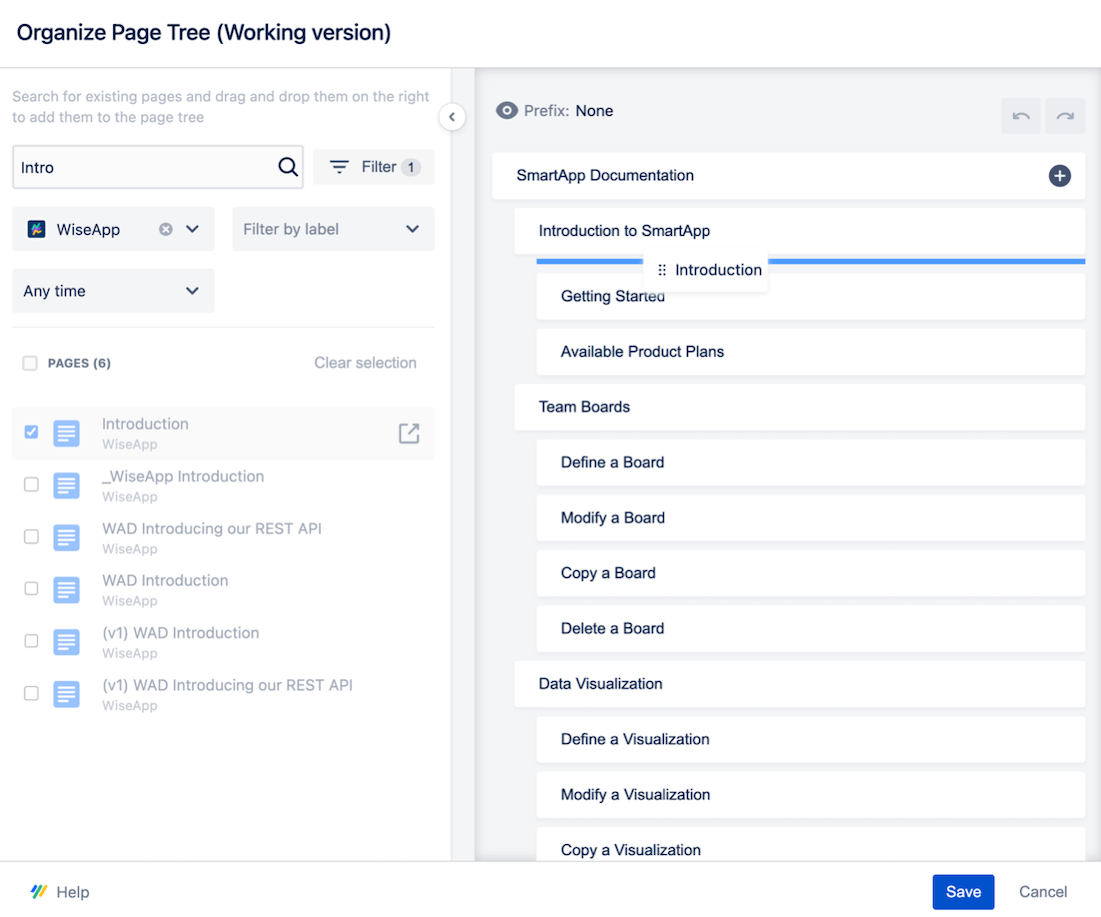Open the Any time dropdown
Screen dimensions: 1101x917
(112, 290)
